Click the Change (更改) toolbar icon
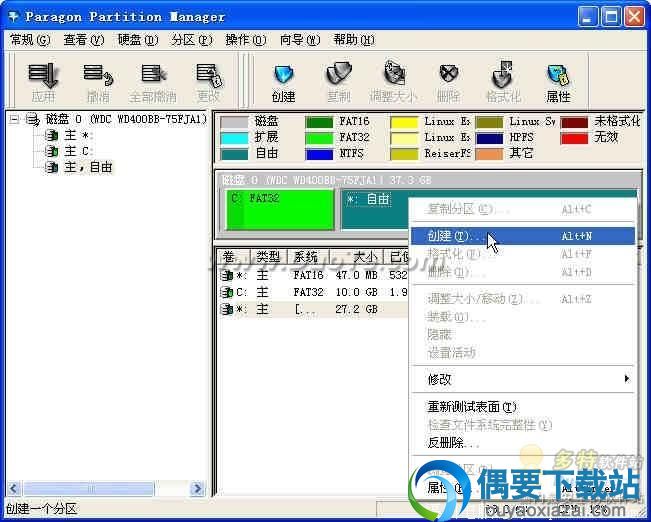This screenshot has height=522, width=651. pyautogui.click(x=209, y=75)
